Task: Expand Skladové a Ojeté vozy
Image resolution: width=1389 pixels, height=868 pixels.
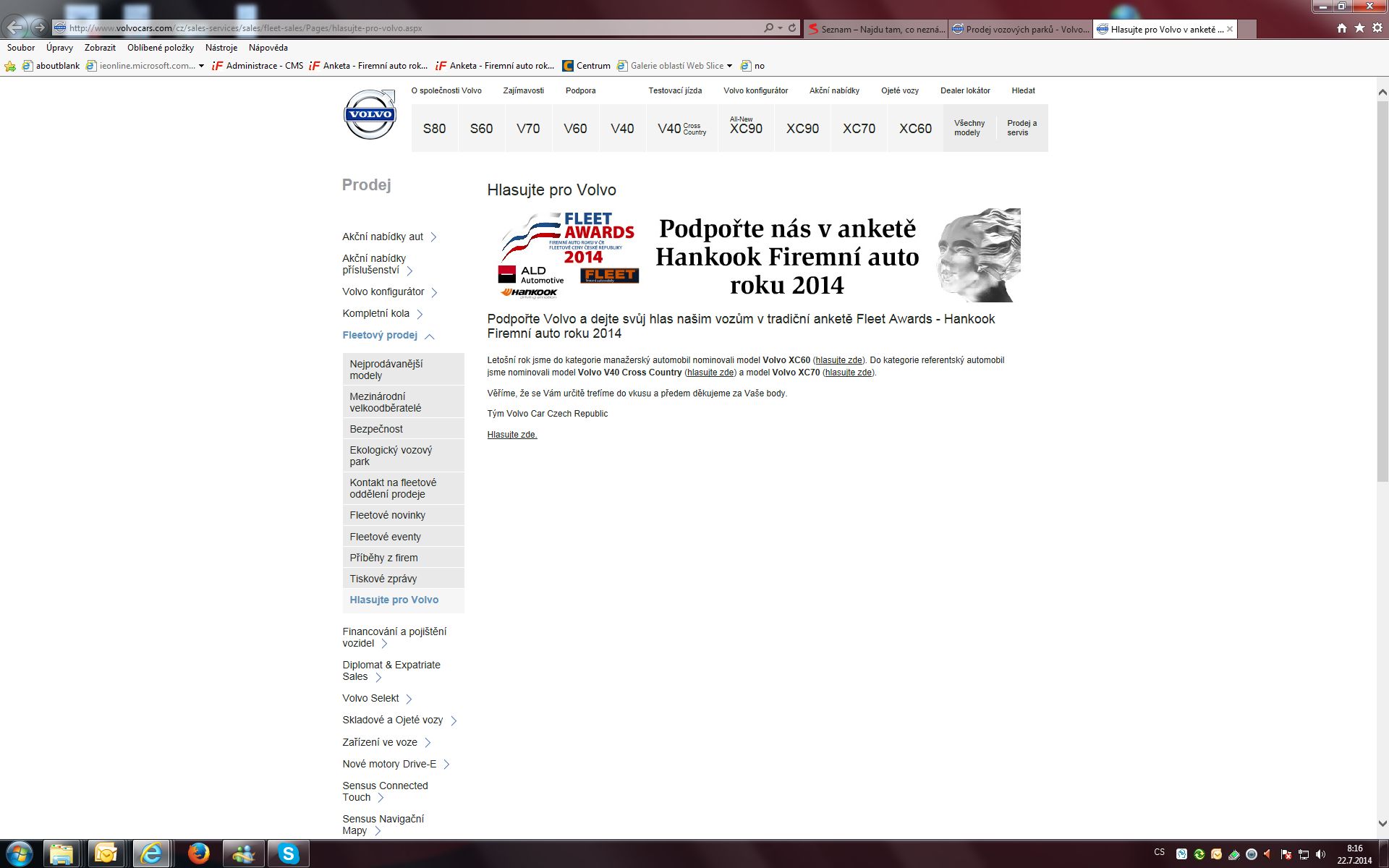Action: (x=454, y=720)
